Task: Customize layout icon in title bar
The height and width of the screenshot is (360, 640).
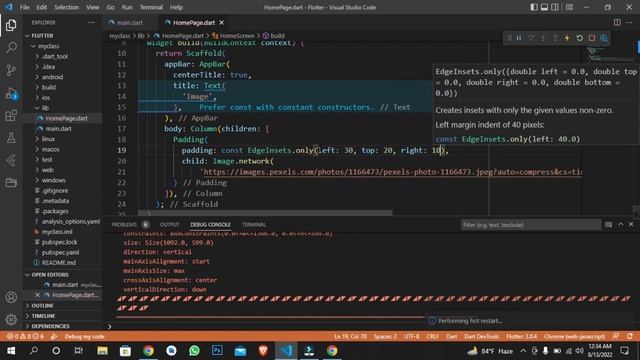Action: (569, 7)
